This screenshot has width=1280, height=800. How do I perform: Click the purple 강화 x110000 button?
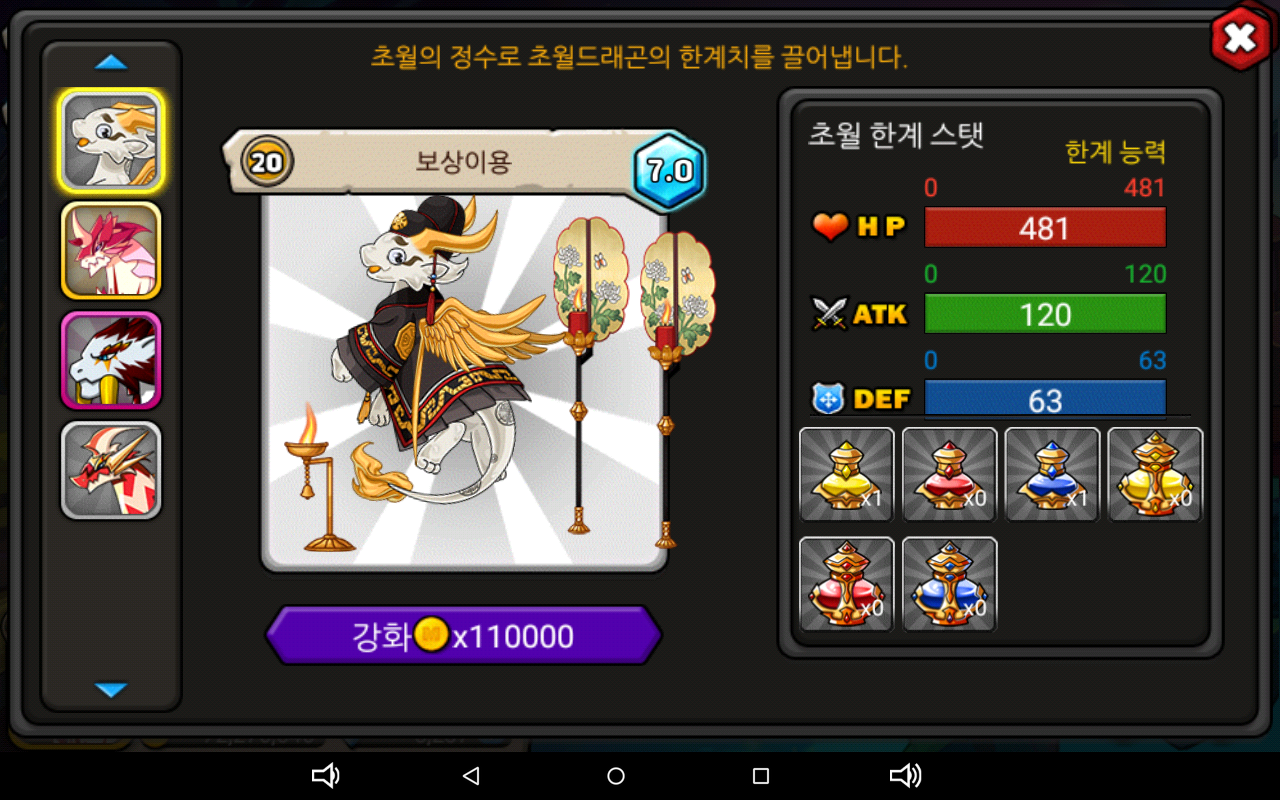pos(464,635)
